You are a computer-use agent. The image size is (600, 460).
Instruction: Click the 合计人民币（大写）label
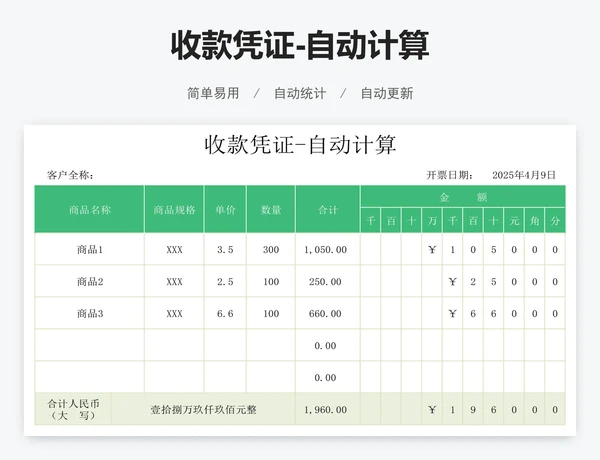click(x=73, y=409)
